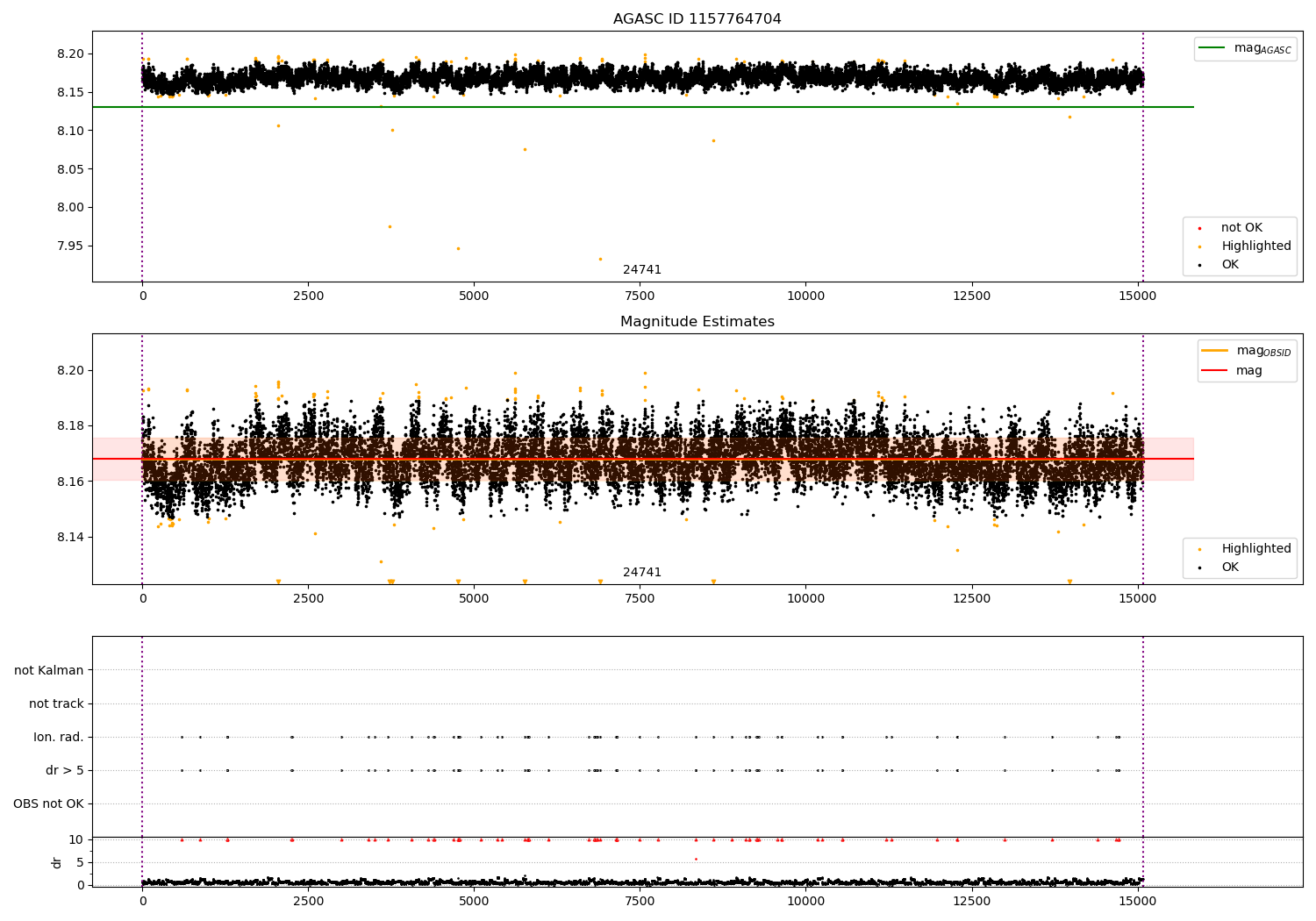Click the '10' y-tick on the dr plot

76,839
